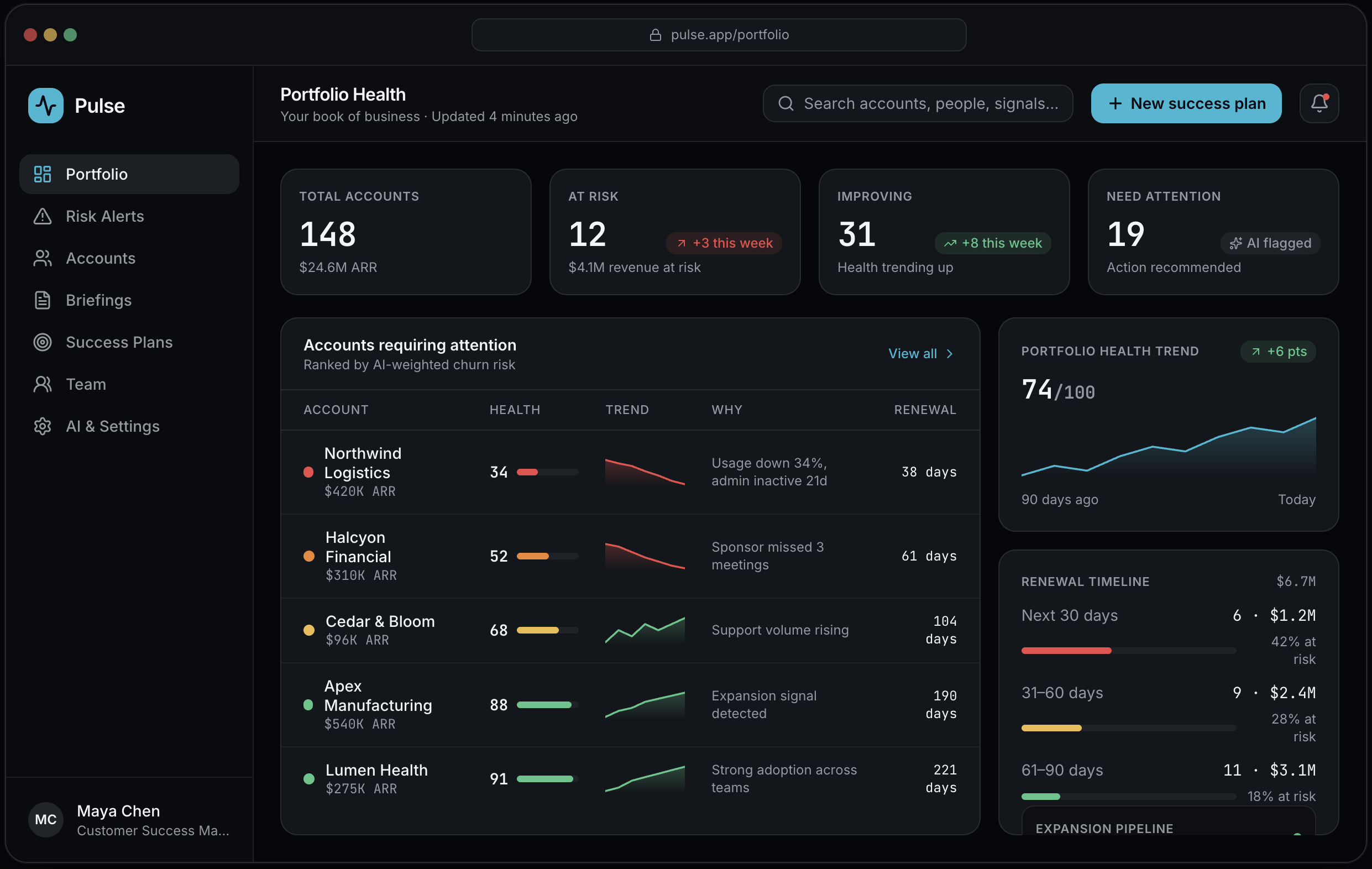1372x869 pixels.
Task: Click Cedar & Bloom trend sparkline
Action: 645,630
